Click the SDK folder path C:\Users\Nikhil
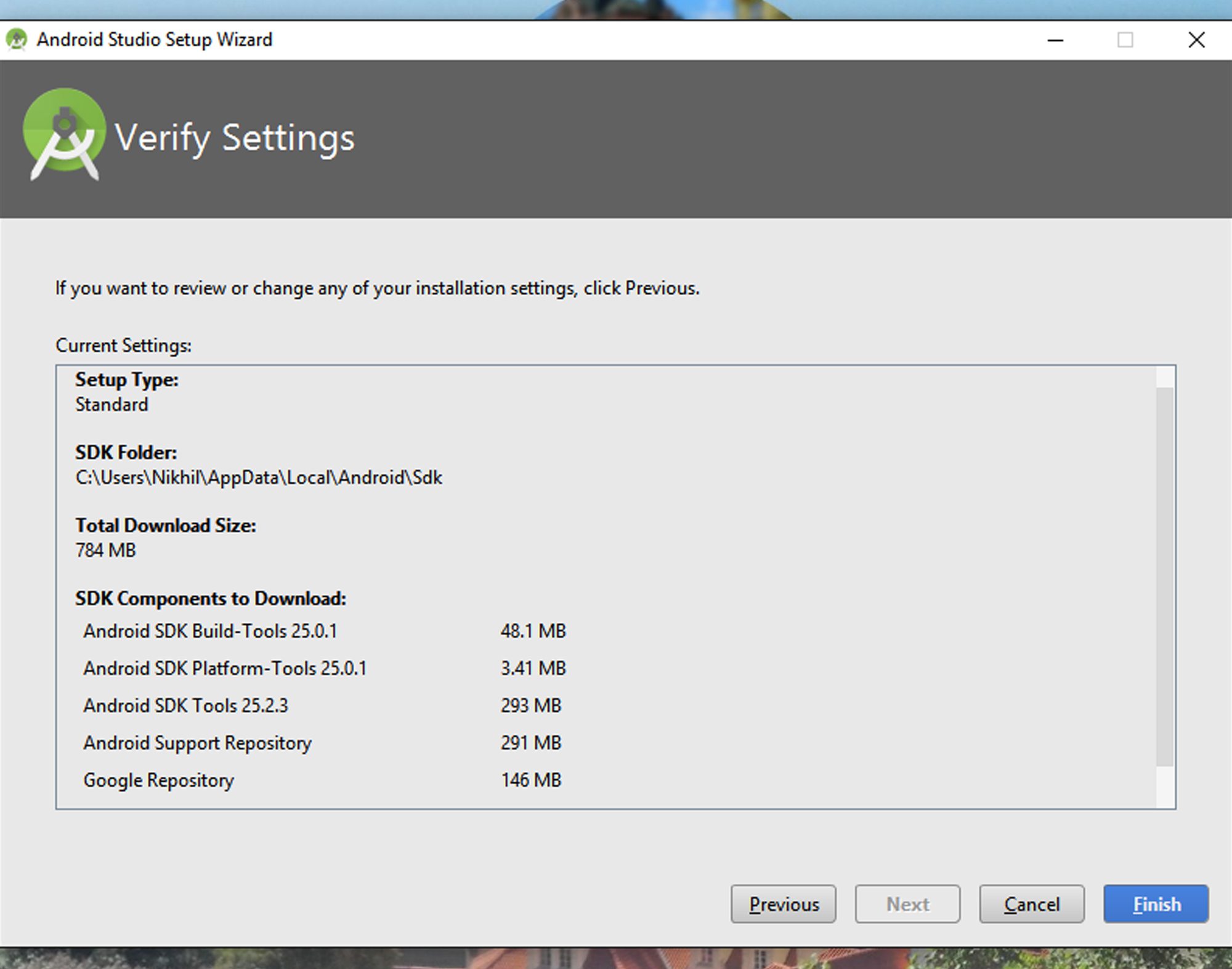Screen dimensions: 1232x969 259,477
